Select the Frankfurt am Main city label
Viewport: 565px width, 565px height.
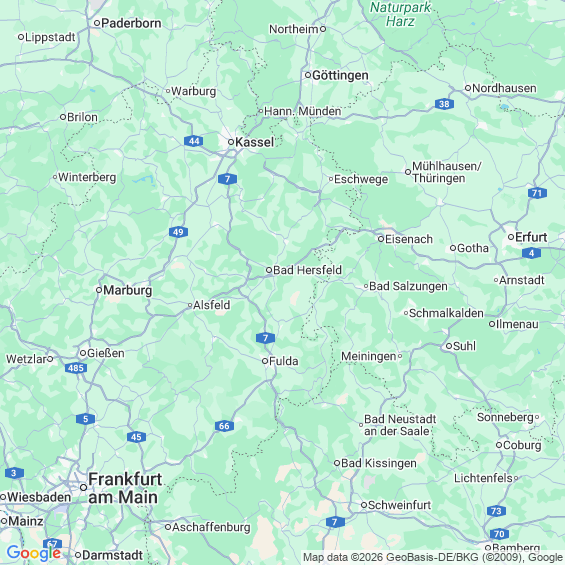[125, 488]
